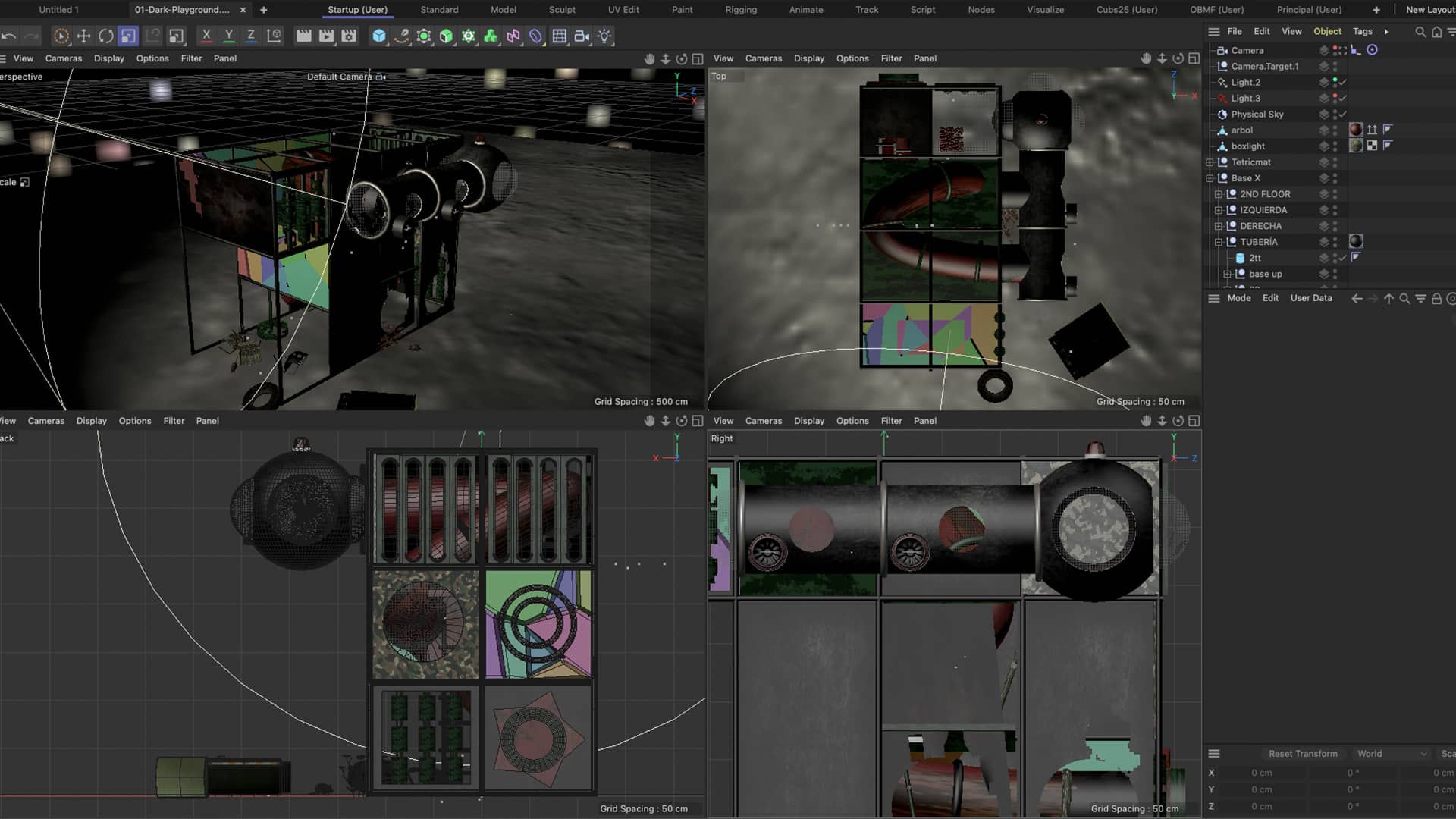1456x819 pixels.
Task: Click Render View clapperboard icon
Action: 303,36
